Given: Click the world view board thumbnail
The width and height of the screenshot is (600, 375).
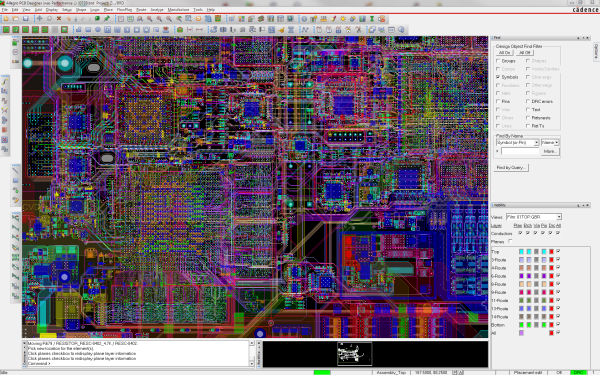Looking at the screenshot, I should 355,354.
